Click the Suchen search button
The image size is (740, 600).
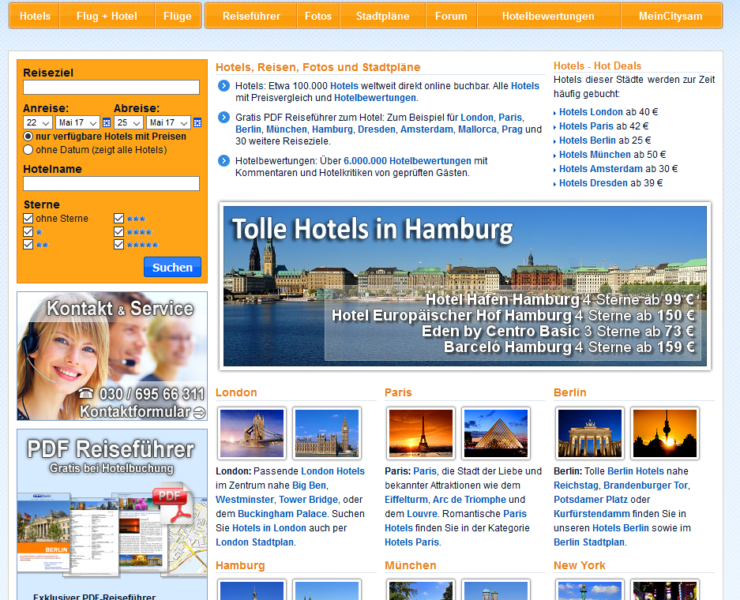coord(172,267)
